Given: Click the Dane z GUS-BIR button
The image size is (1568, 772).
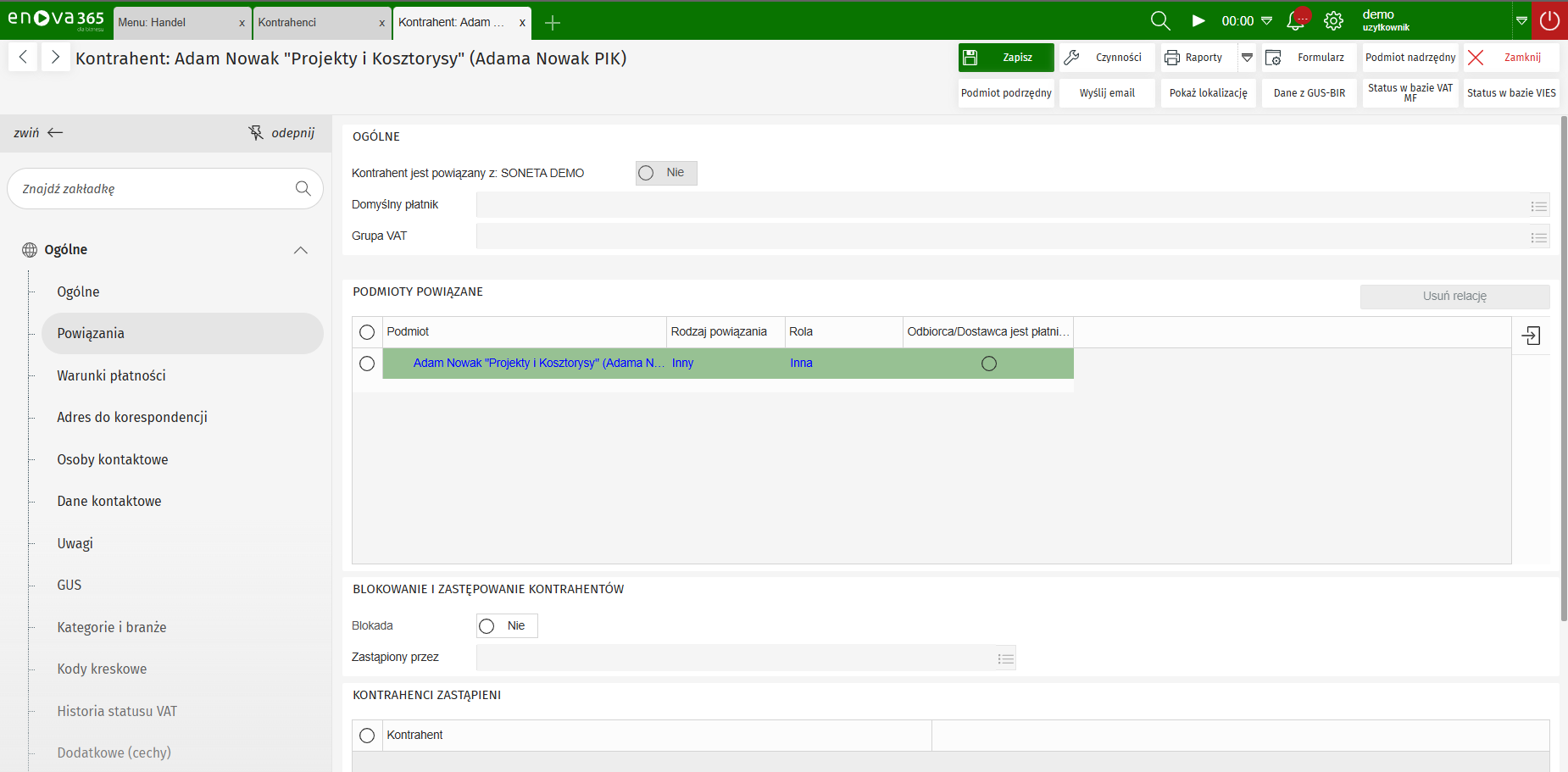Looking at the screenshot, I should (x=1309, y=93).
